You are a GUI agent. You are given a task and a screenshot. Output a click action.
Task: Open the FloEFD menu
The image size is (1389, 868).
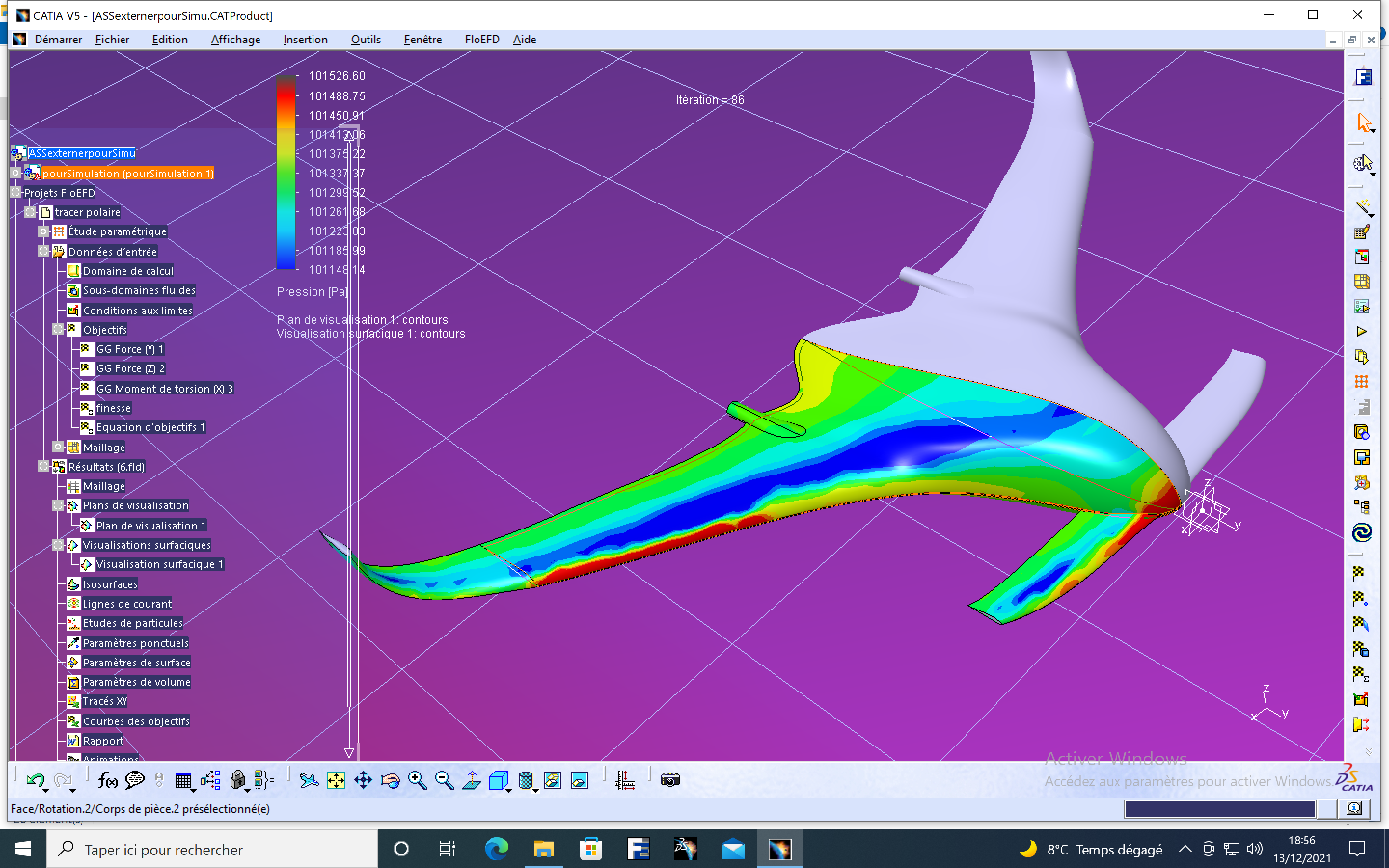481,39
